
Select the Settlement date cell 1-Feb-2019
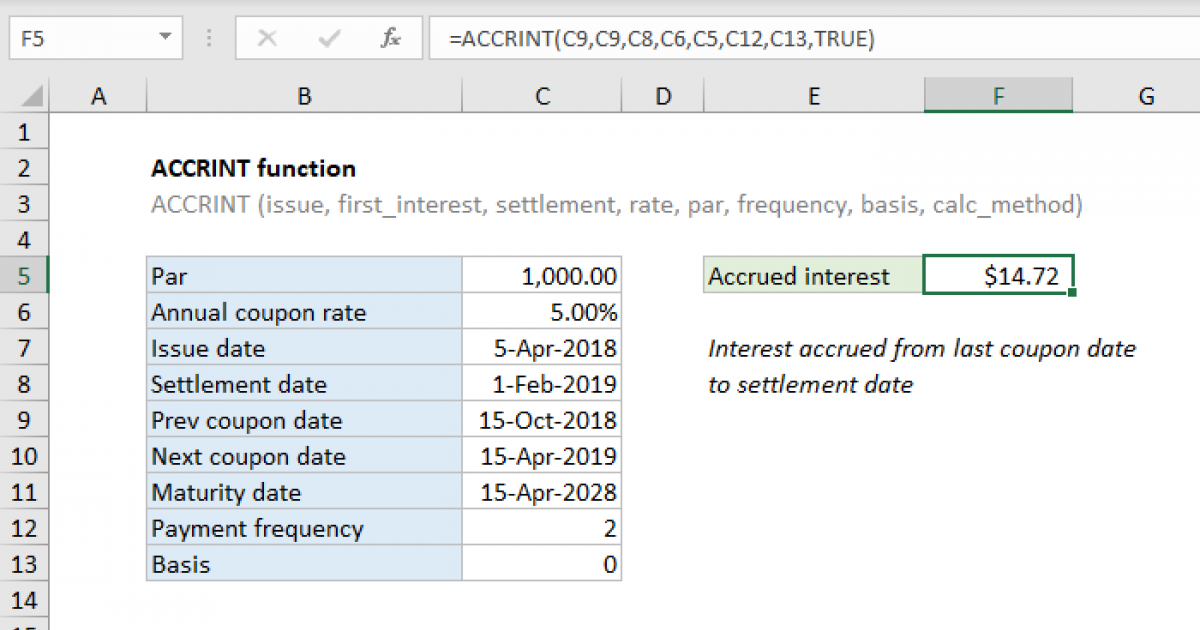541,385
